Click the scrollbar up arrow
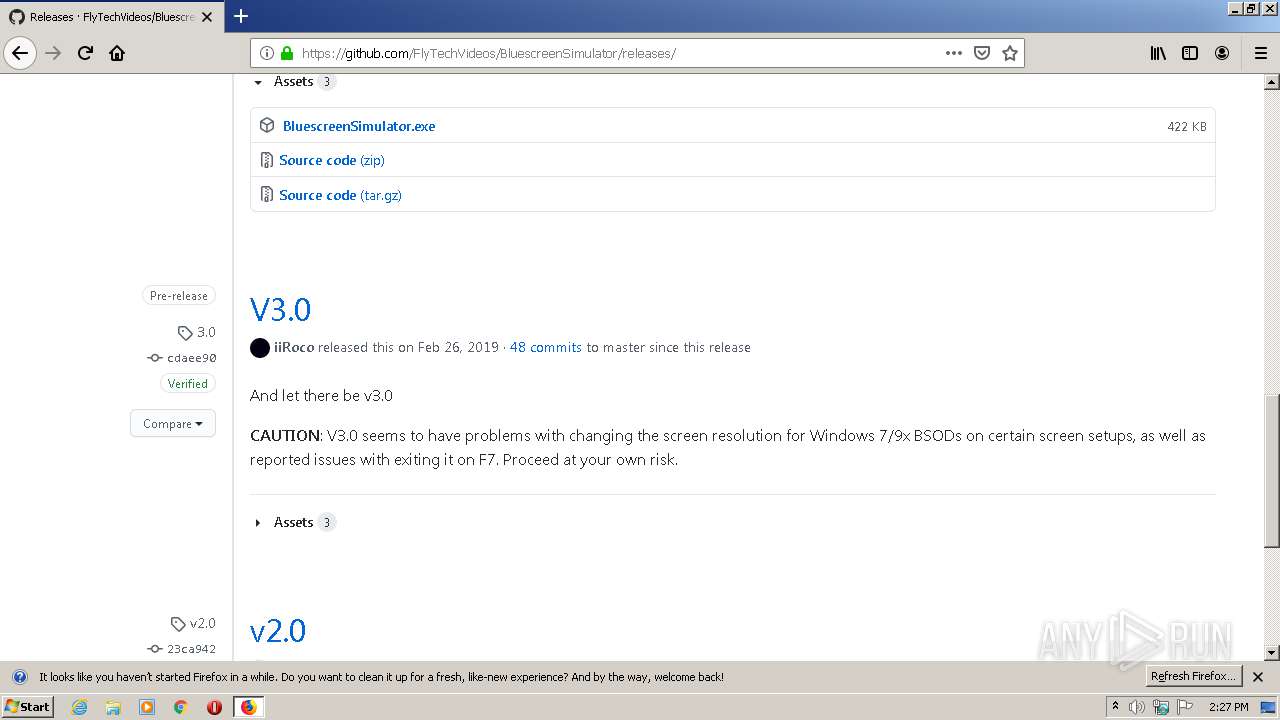 pos(1272,81)
